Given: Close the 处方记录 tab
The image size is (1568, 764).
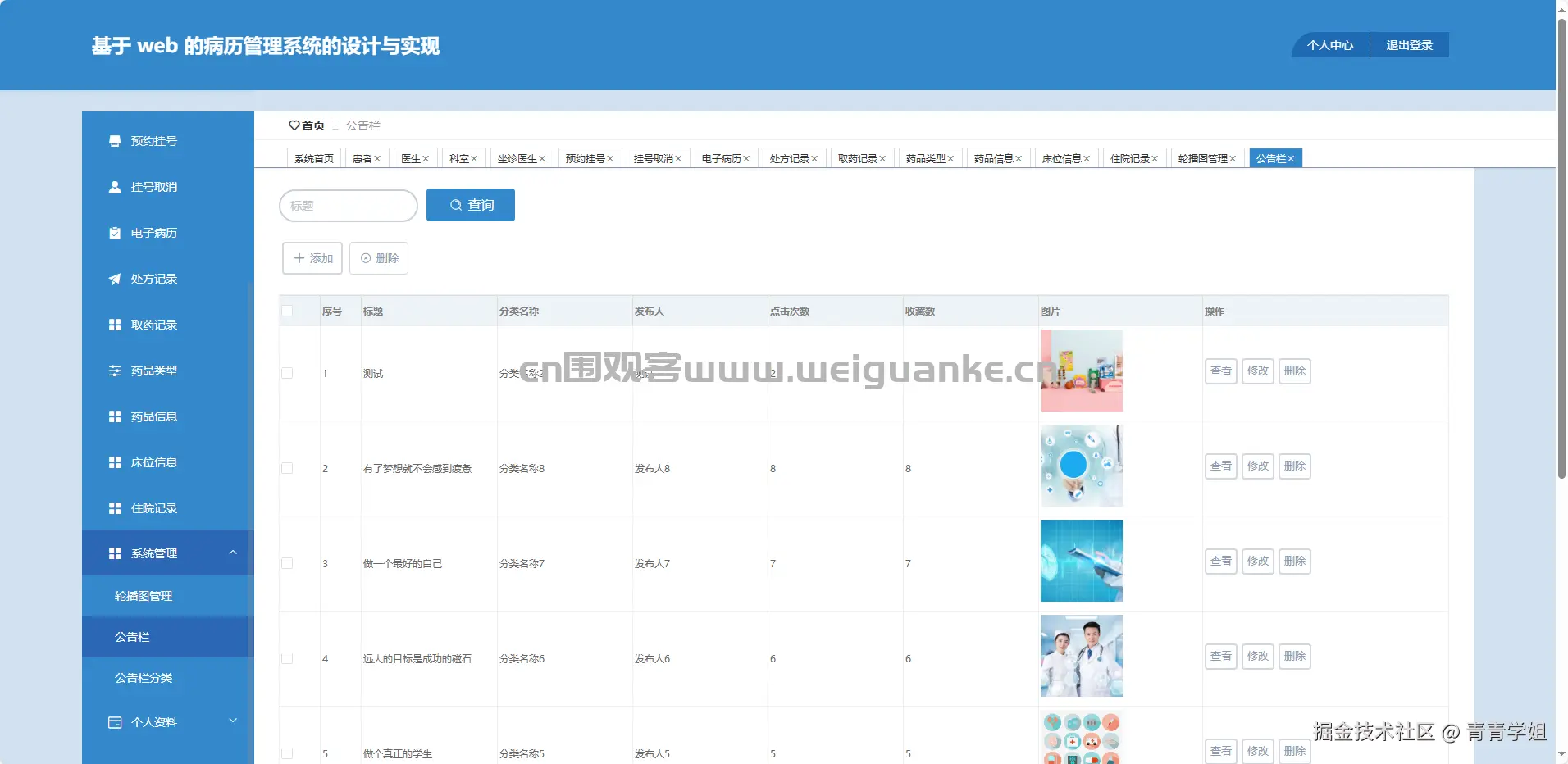Looking at the screenshot, I should 814,159.
